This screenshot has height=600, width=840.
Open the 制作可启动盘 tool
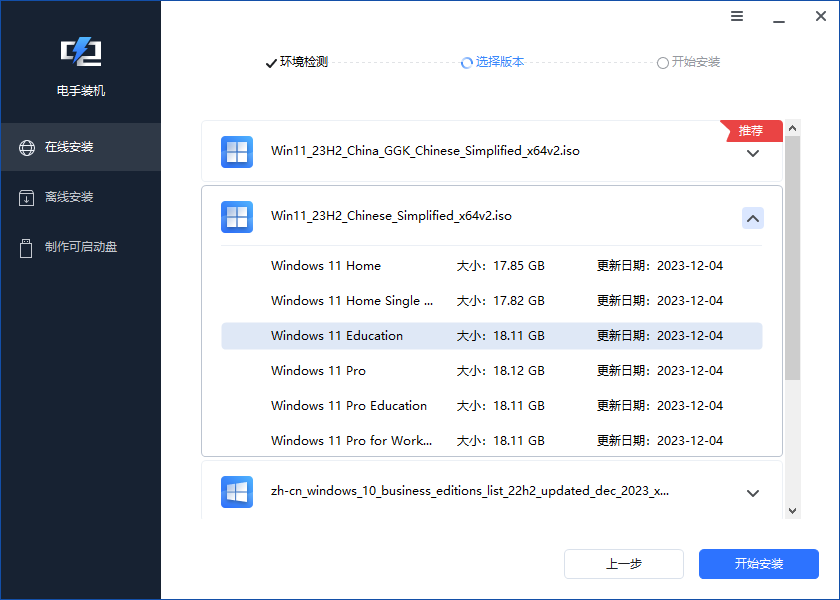click(80, 247)
